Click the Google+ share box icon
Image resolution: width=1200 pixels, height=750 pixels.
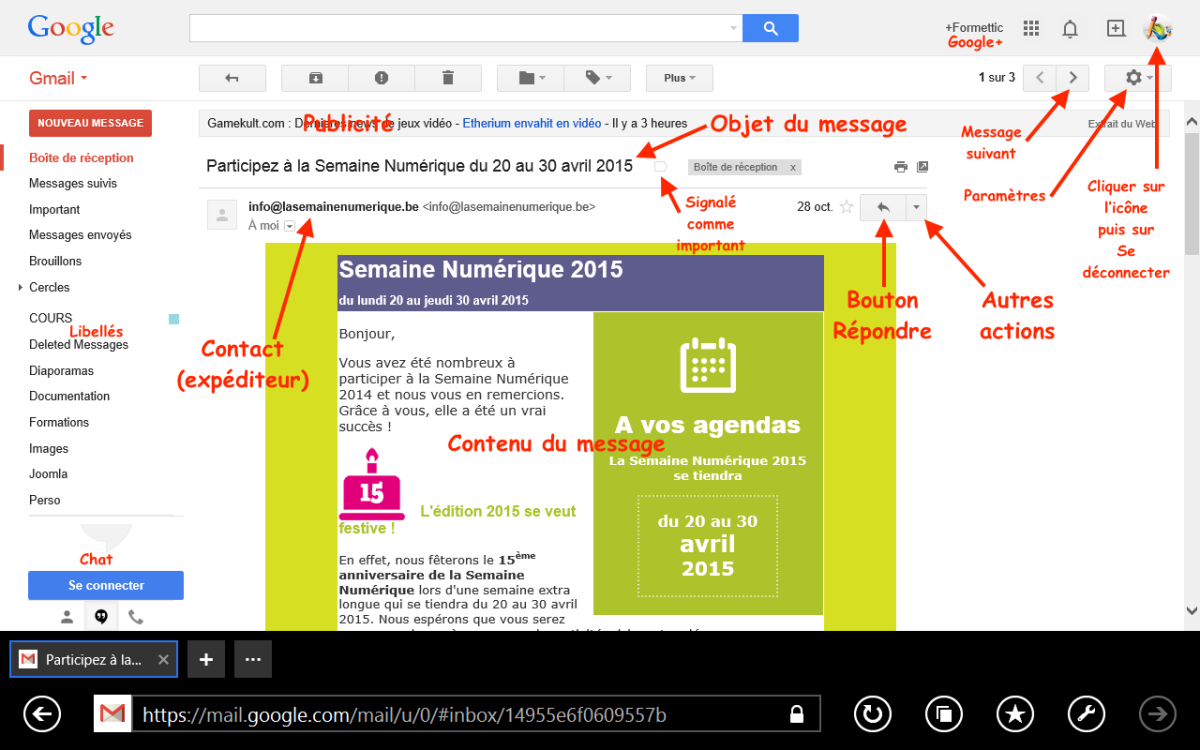(1116, 28)
